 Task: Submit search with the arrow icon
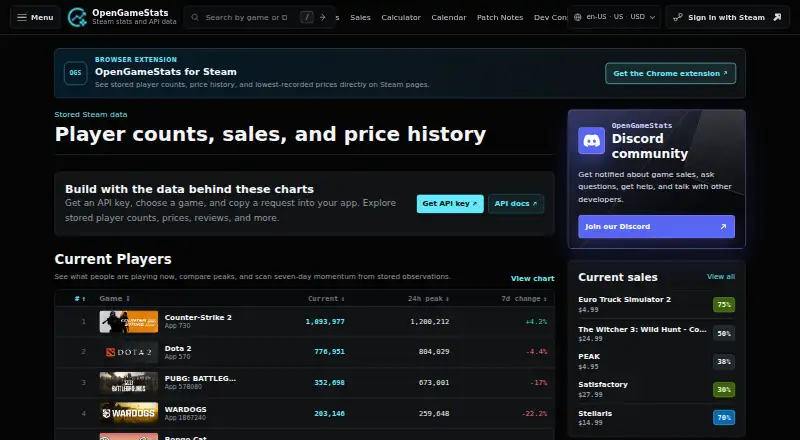[x=322, y=17]
